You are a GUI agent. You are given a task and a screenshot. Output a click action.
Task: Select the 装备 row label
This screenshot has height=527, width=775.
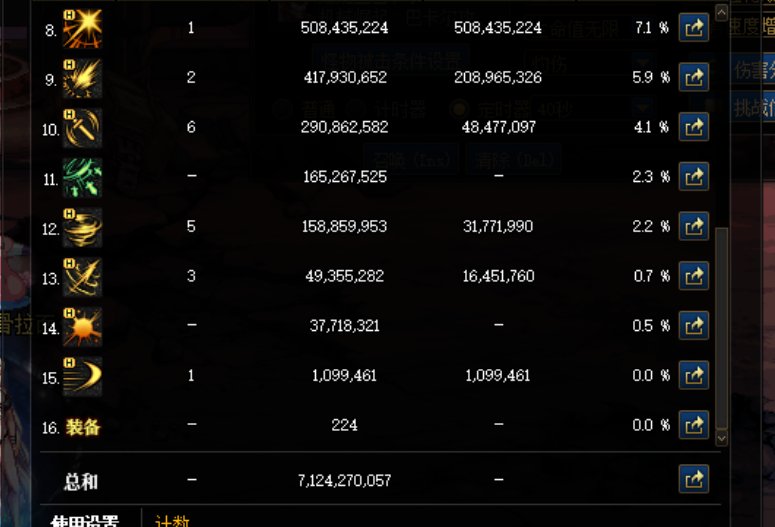[x=83, y=427]
